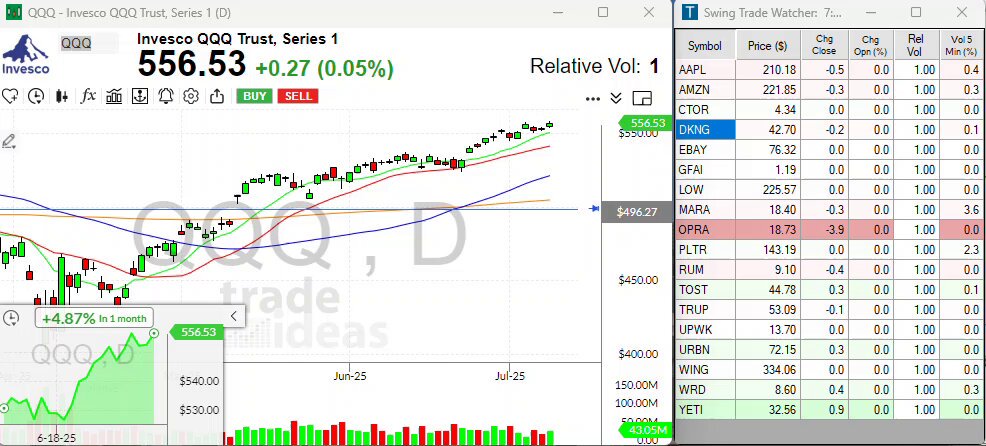The width and height of the screenshot is (986, 446).
Task: Select the GFAI row symbol
Action: tap(704, 170)
